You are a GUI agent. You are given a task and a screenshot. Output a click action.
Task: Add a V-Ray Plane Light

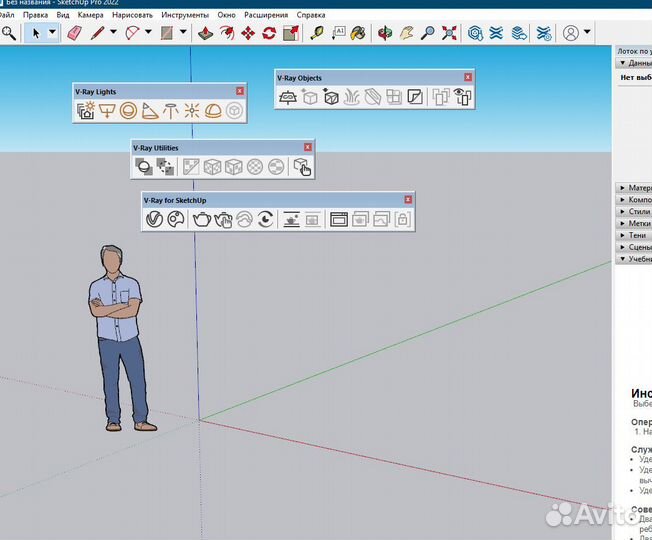coord(107,111)
